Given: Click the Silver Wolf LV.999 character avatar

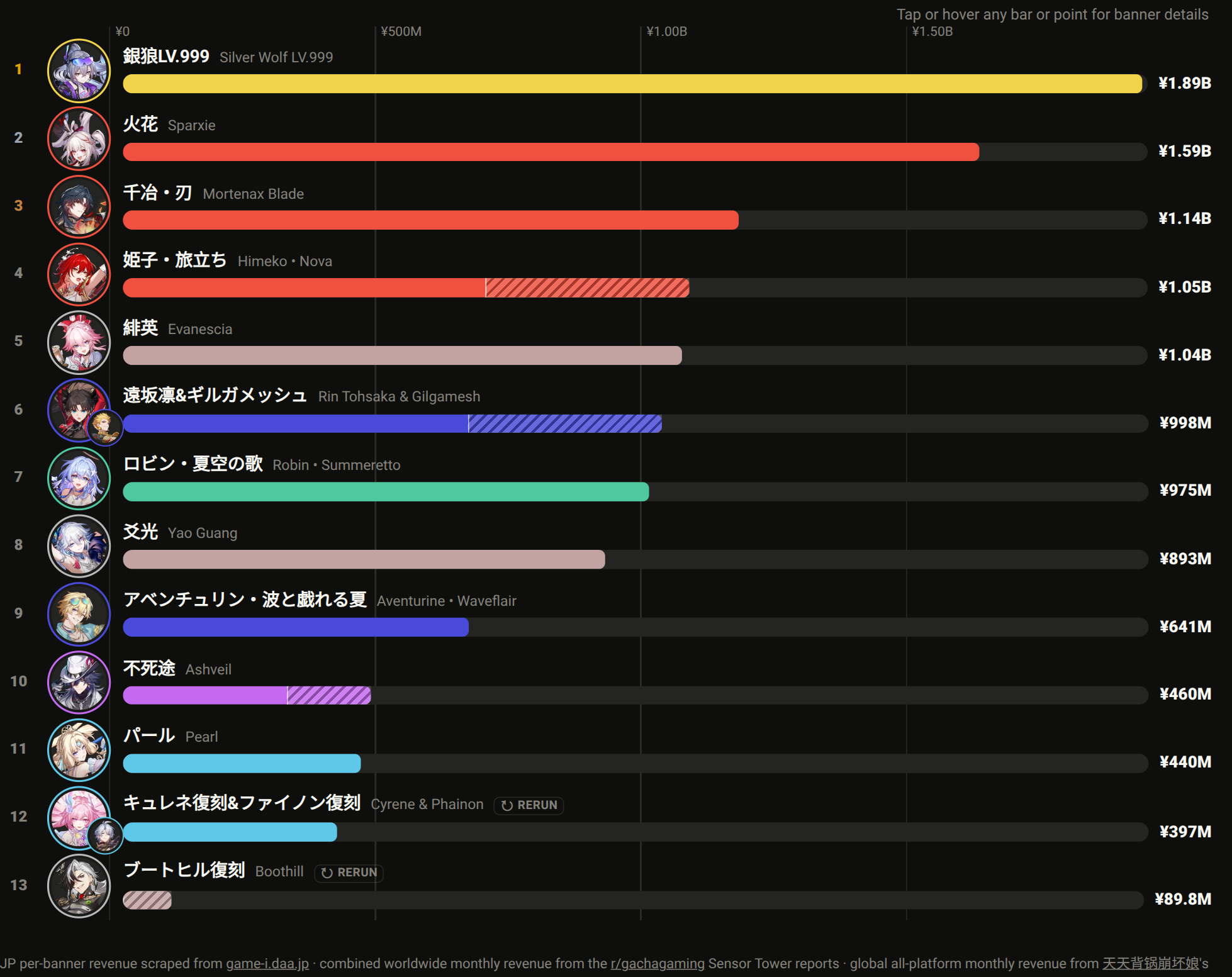Looking at the screenshot, I should pos(79,70).
